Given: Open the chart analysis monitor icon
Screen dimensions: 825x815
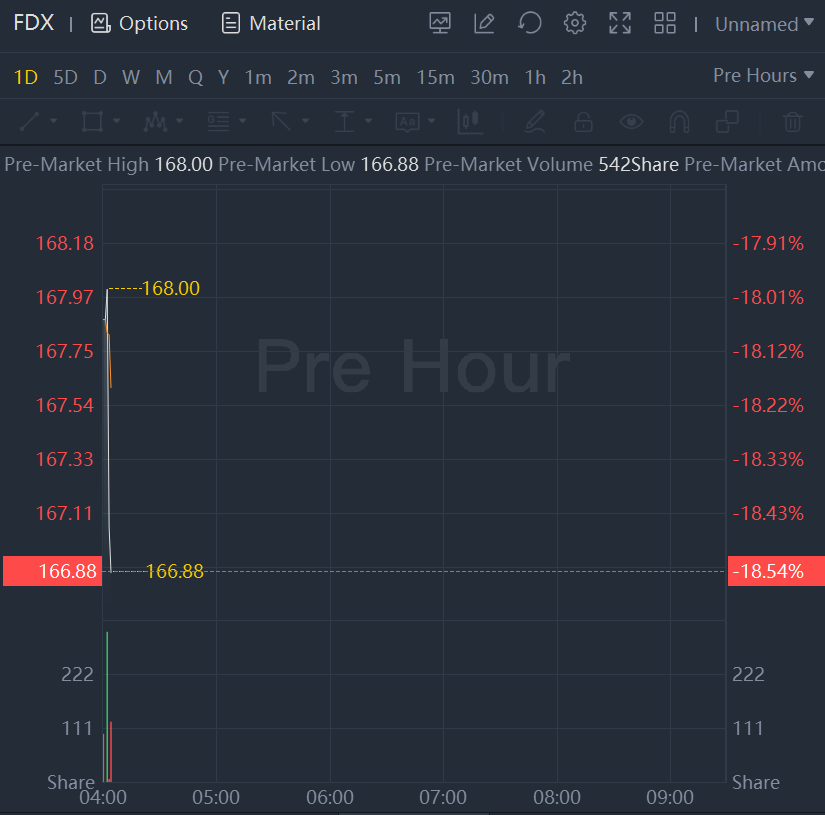Looking at the screenshot, I should [x=439, y=23].
